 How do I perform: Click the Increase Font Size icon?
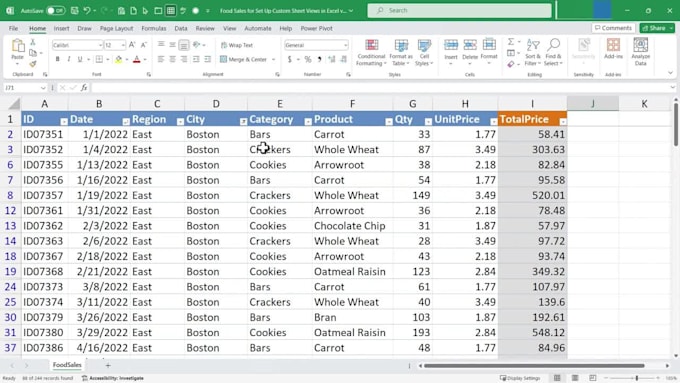pos(132,45)
